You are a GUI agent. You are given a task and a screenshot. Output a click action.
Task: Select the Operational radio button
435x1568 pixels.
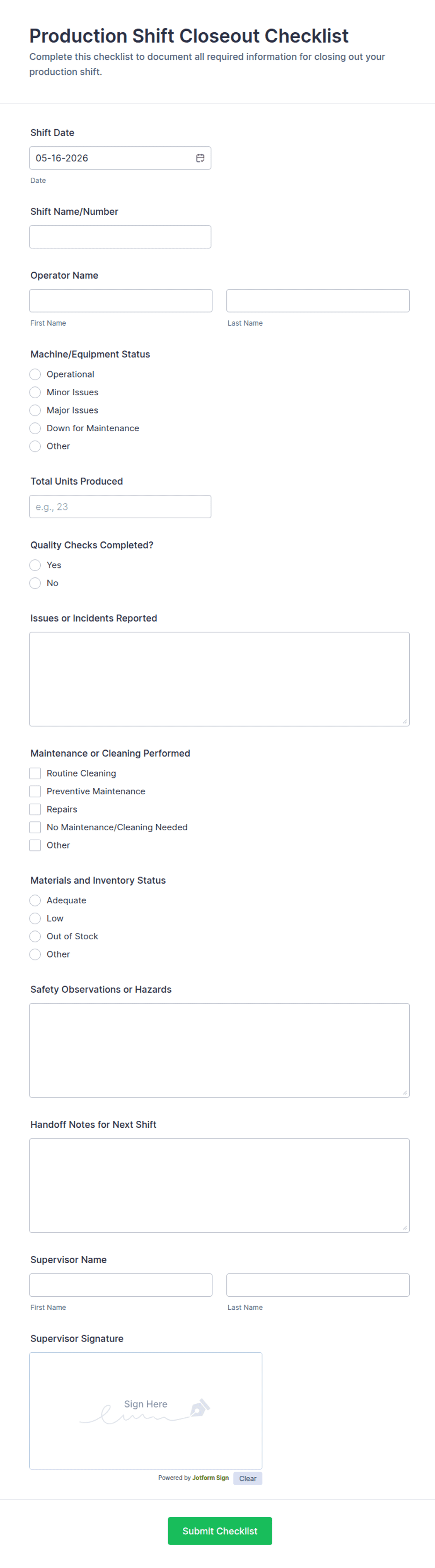pos(35,374)
